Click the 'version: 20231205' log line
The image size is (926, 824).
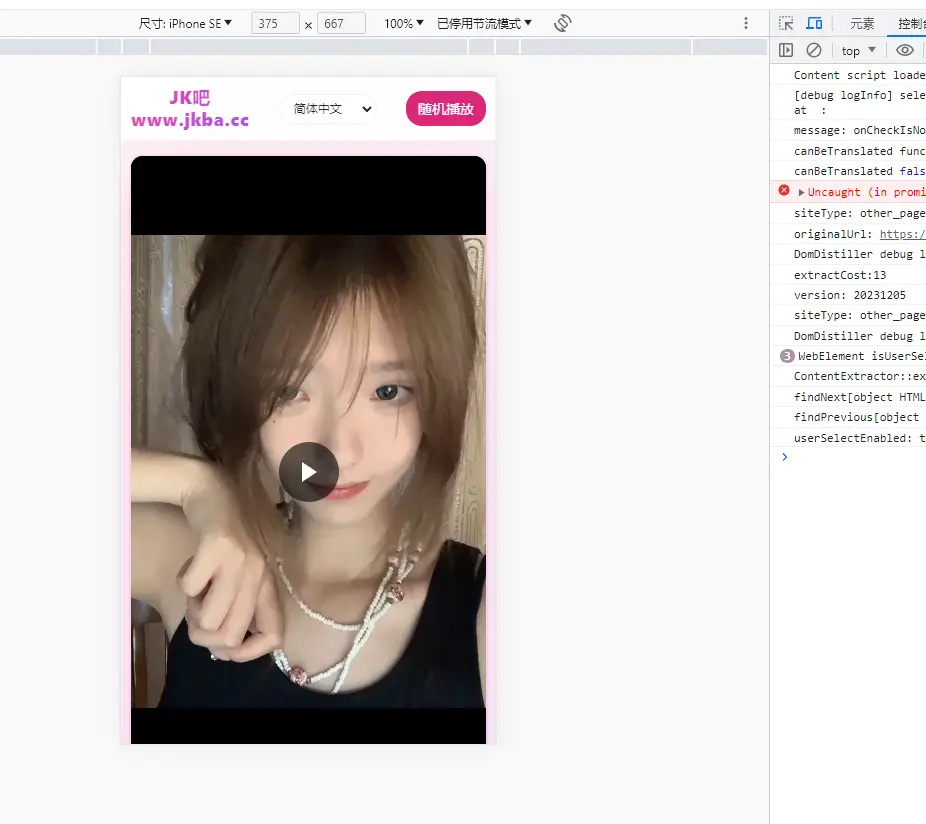[x=849, y=295]
